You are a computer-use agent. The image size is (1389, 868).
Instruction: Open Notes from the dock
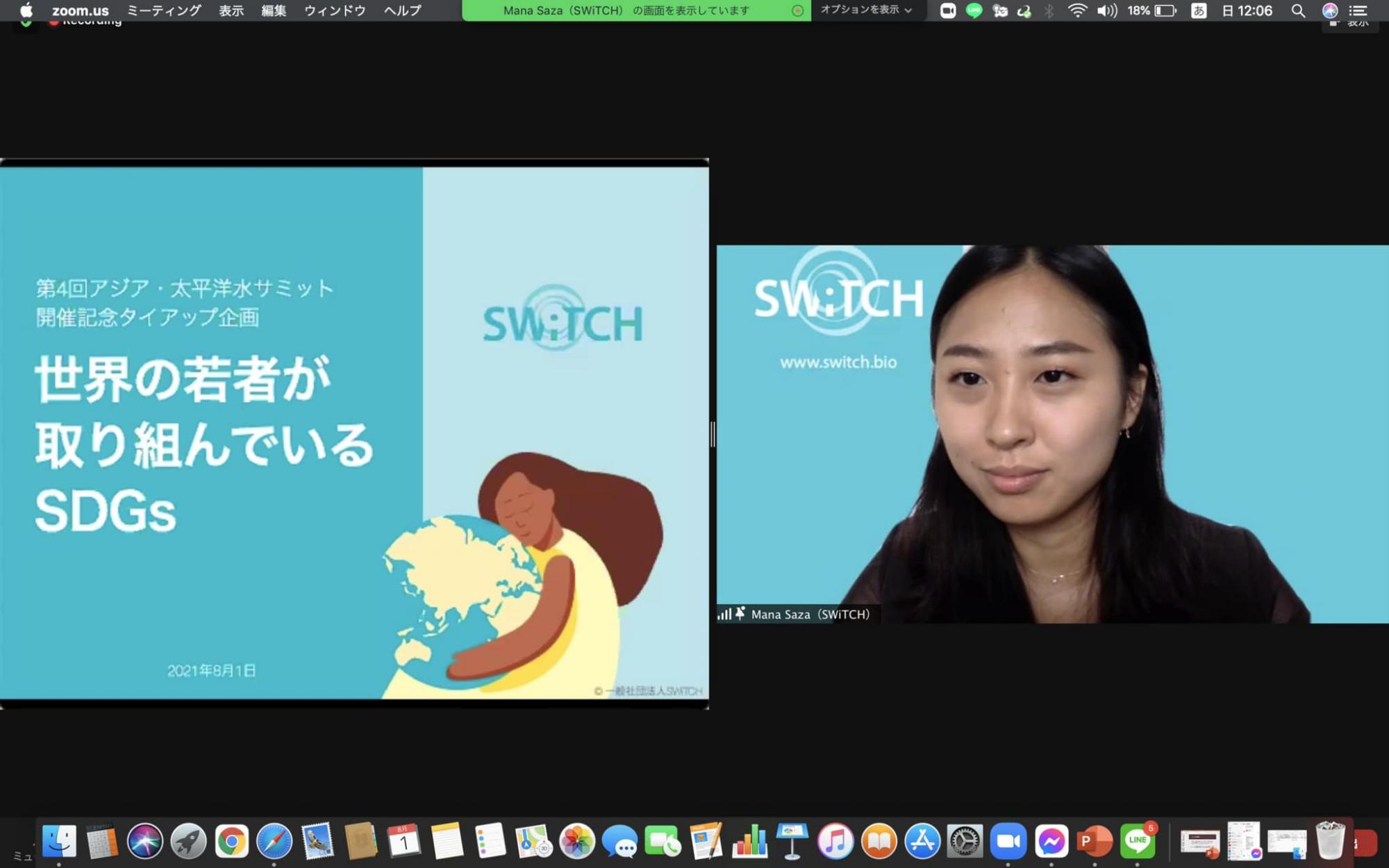coord(447,841)
